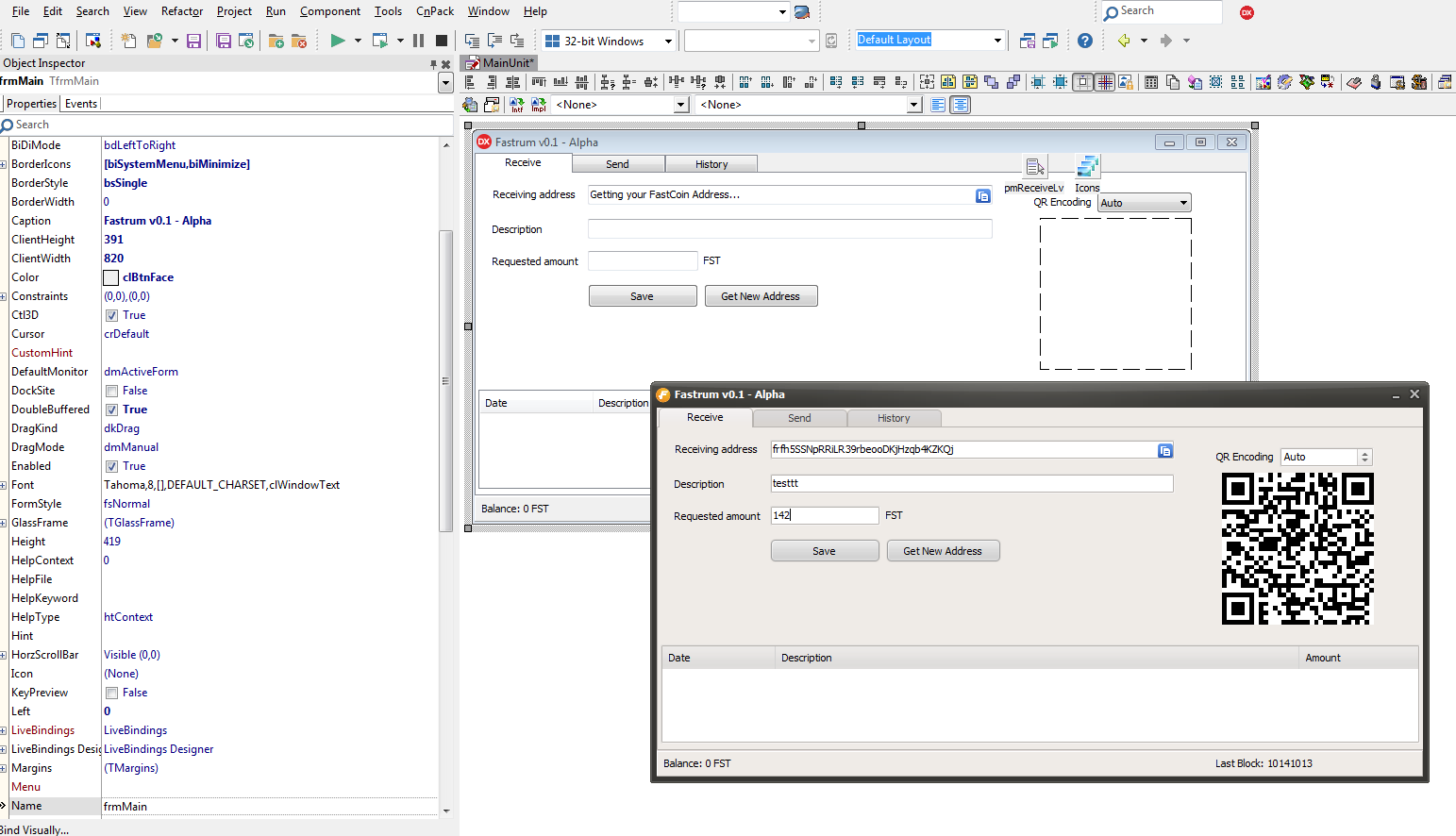Open the 32-bit Windows platform dropdown
1456x836 pixels.
668,42
